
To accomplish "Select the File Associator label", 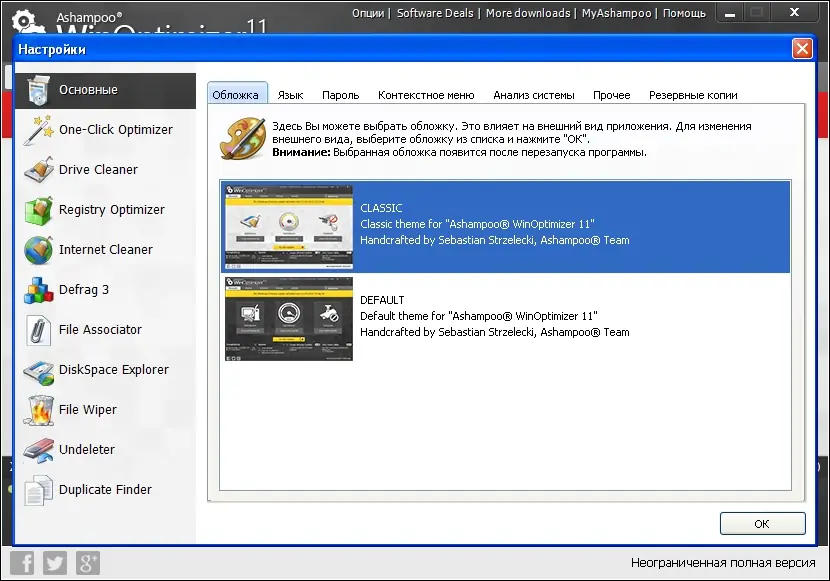I will tap(101, 330).
